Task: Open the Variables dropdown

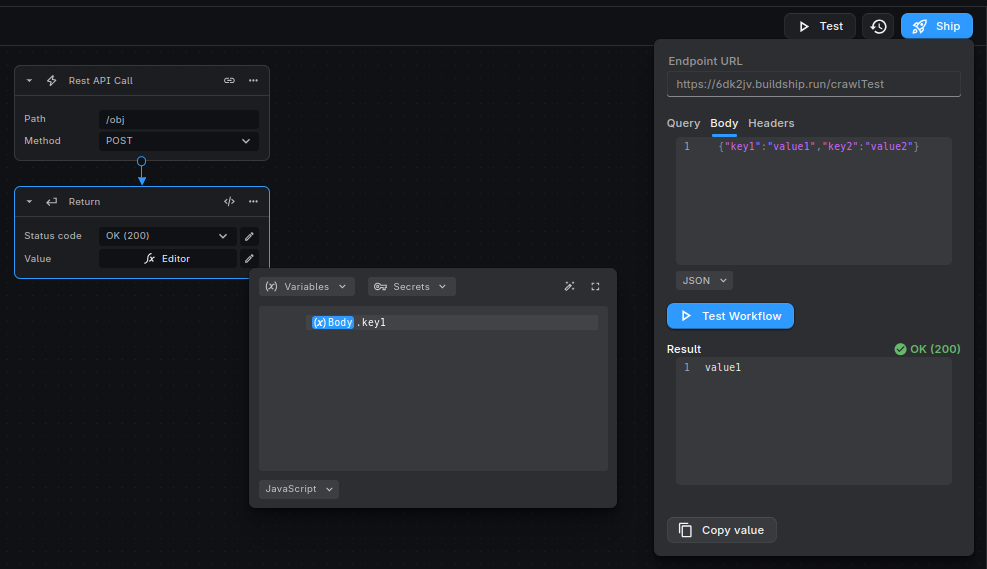Action: coord(307,286)
